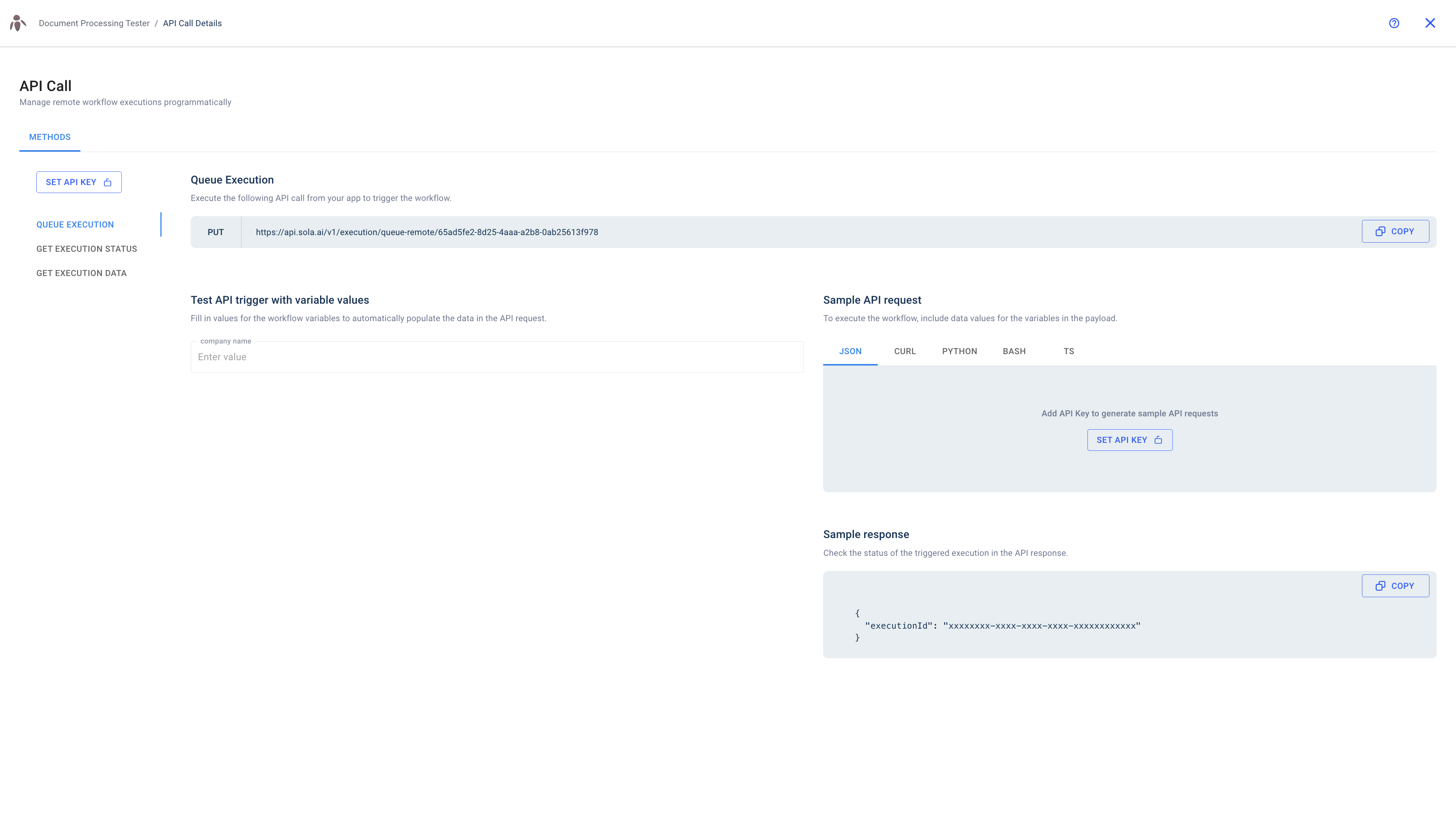Switch to the CURL tab
This screenshot has height=819, width=1456.
(x=905, y=351)
